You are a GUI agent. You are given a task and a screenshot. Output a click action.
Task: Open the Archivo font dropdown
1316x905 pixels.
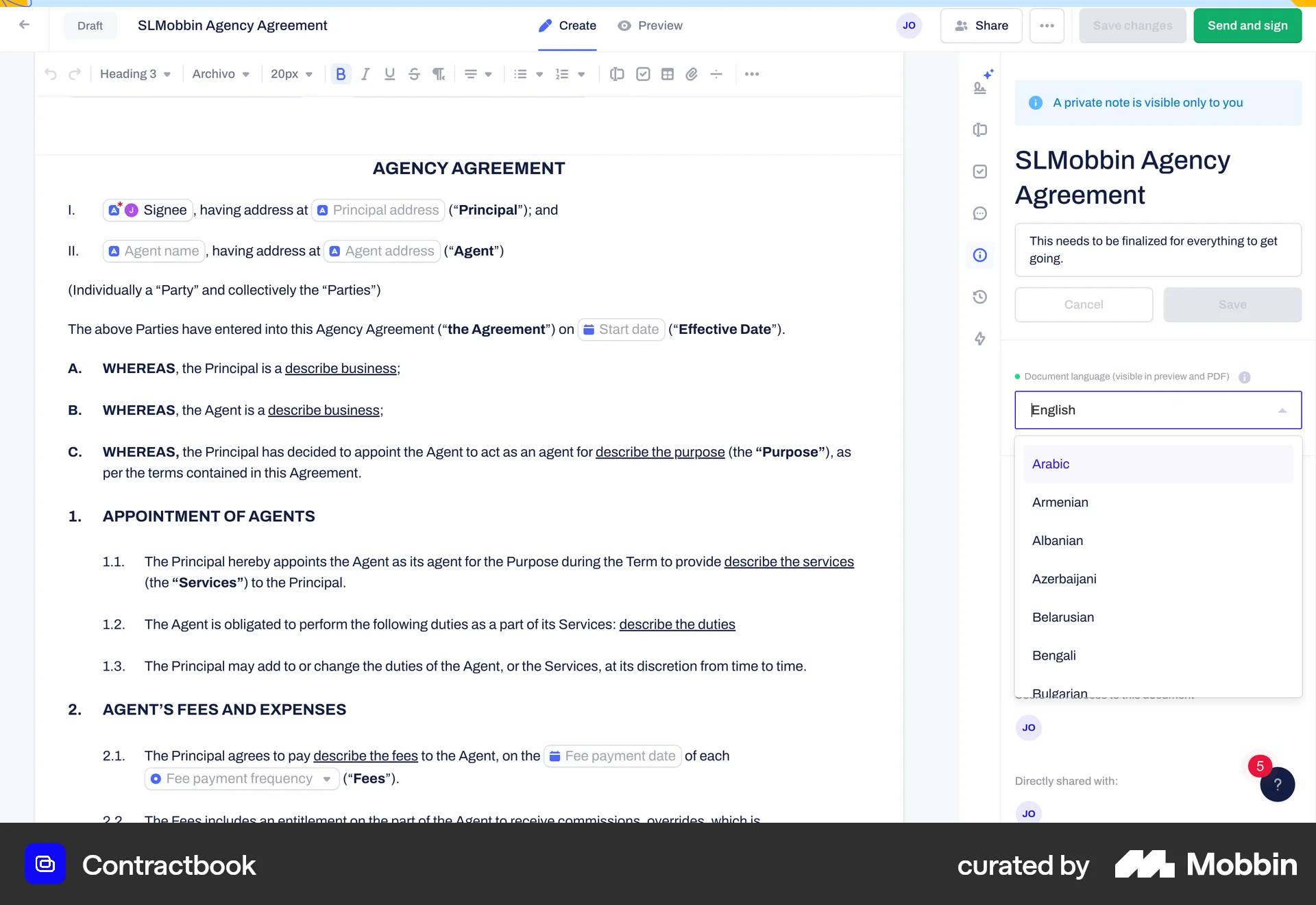[x=220, y=74]
